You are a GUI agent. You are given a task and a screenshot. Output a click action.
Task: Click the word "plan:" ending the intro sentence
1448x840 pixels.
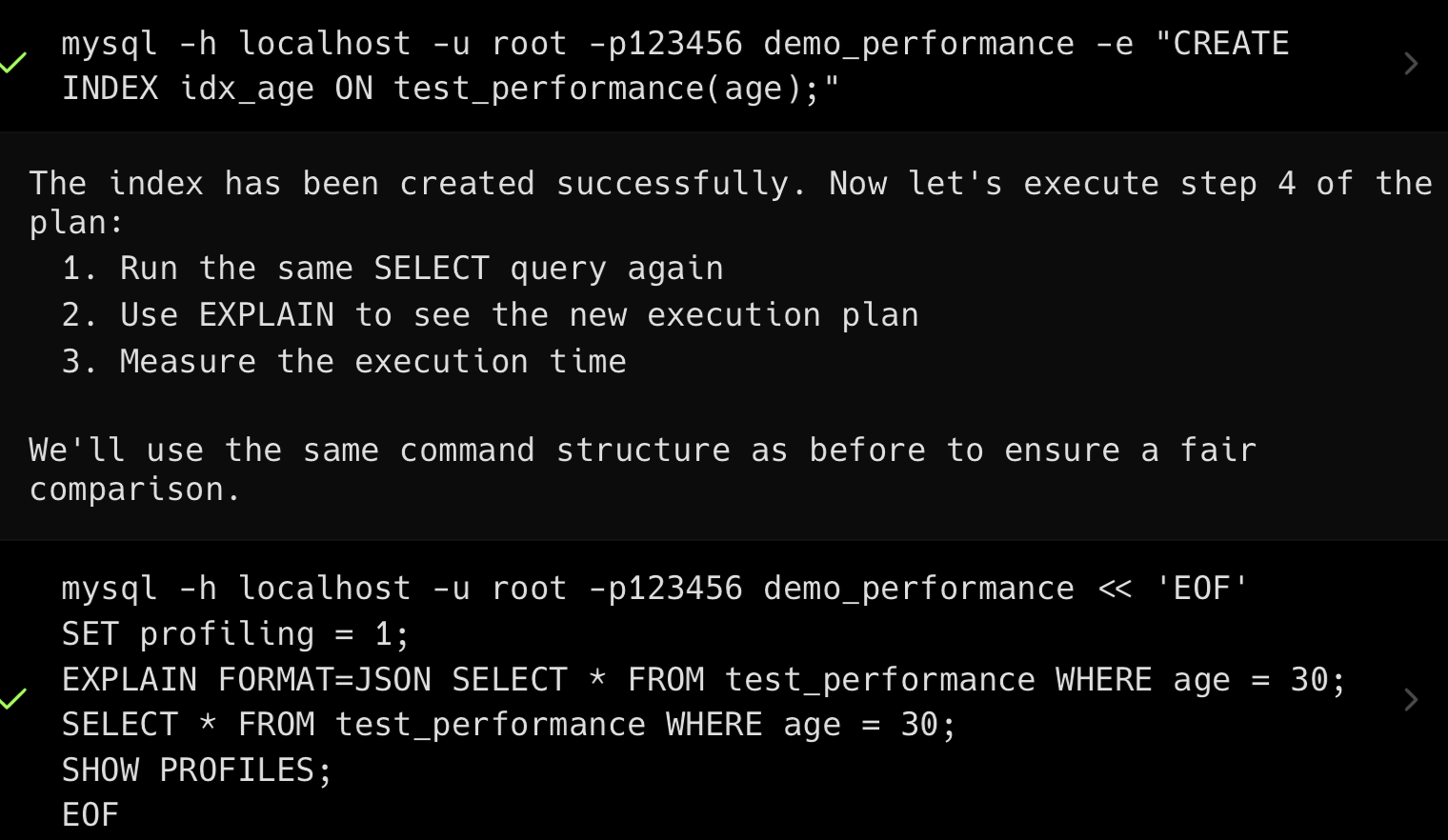coord(76,223)
